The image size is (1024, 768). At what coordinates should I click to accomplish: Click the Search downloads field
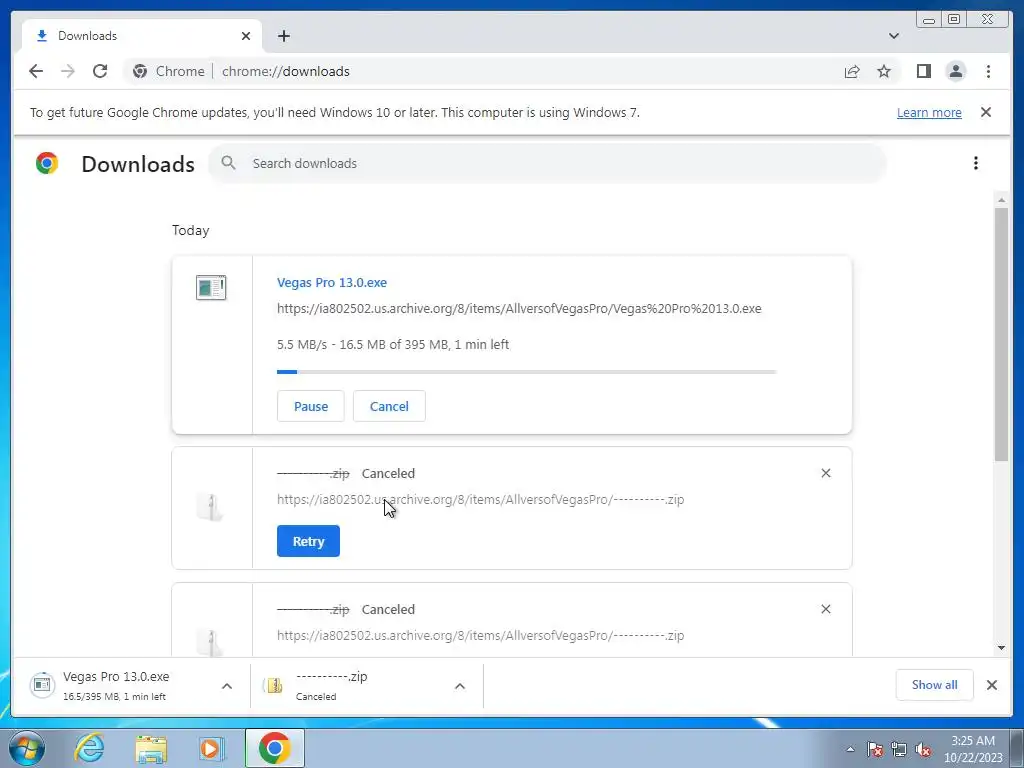pyautogui.click(x=547, y=163)
